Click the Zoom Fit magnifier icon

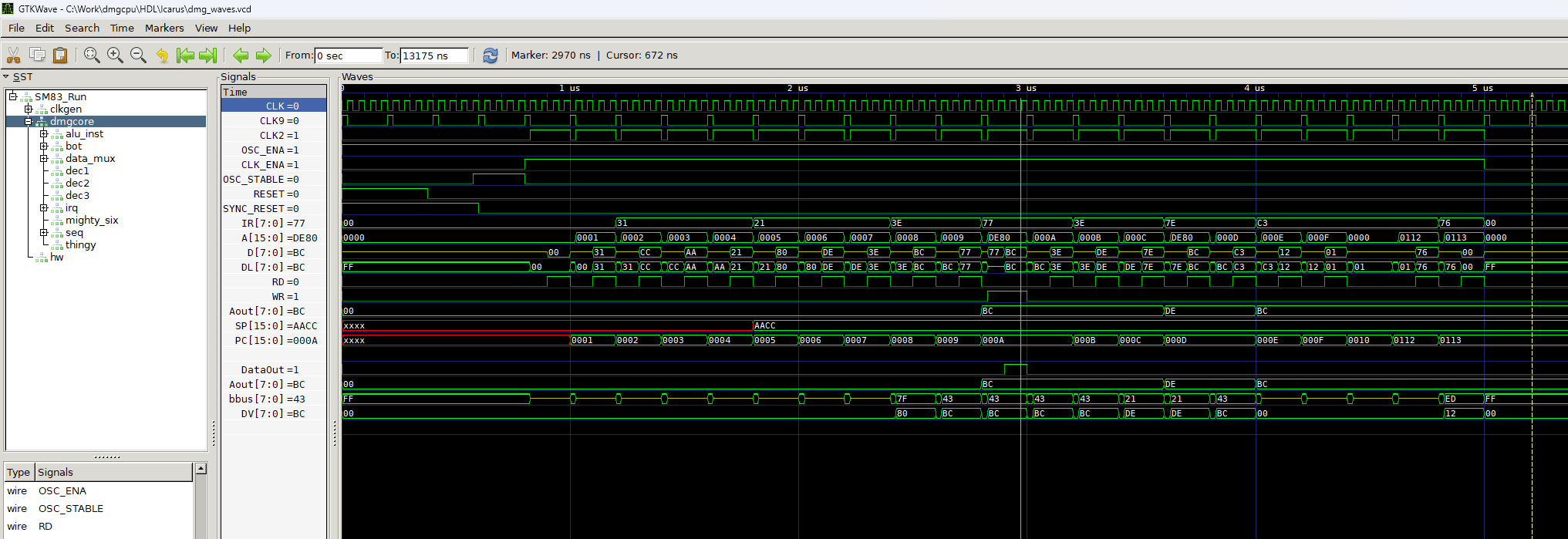click(x=92, y=55)
